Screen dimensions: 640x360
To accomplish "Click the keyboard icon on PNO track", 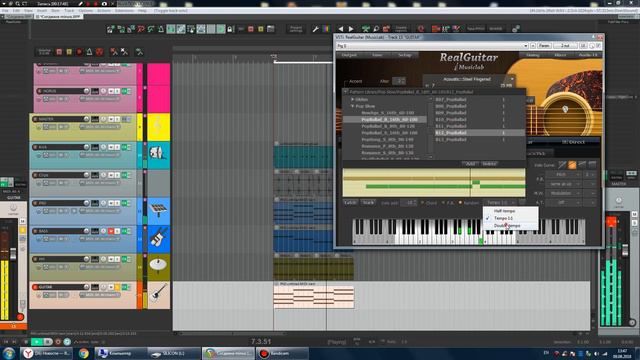I will 158,211.
